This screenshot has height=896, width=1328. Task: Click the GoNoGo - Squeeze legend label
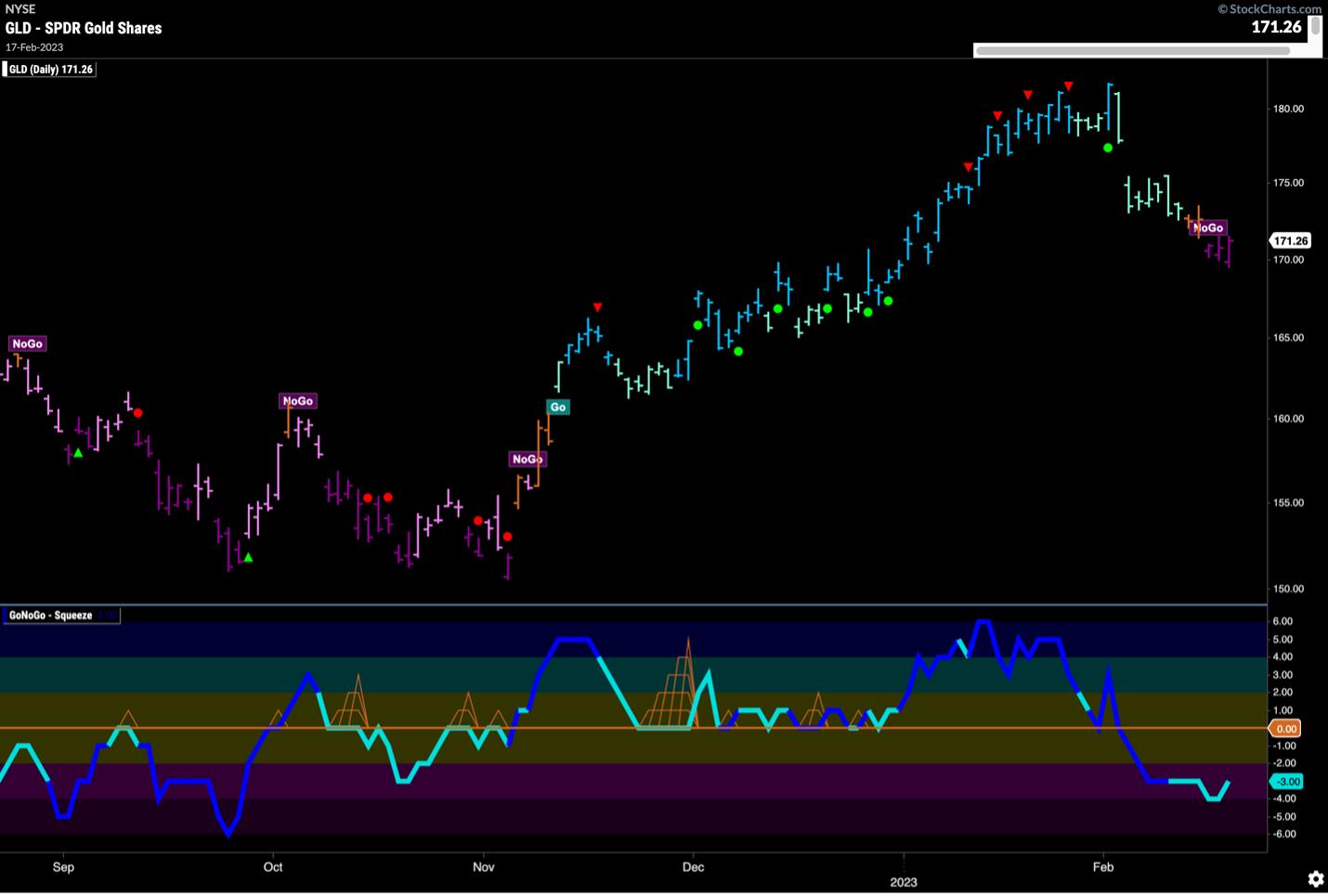point(51,616)
